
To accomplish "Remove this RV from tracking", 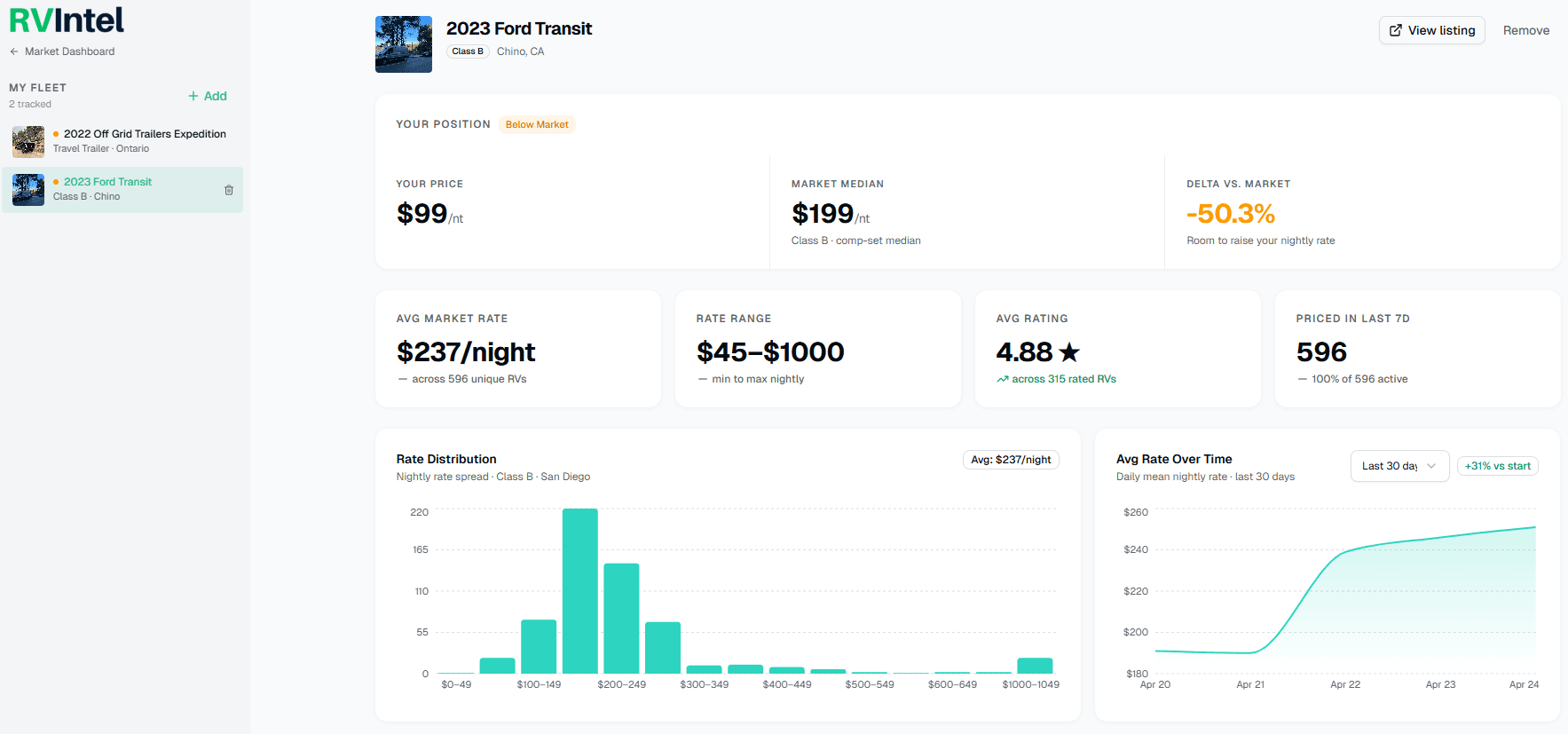I will (1526, 30).
